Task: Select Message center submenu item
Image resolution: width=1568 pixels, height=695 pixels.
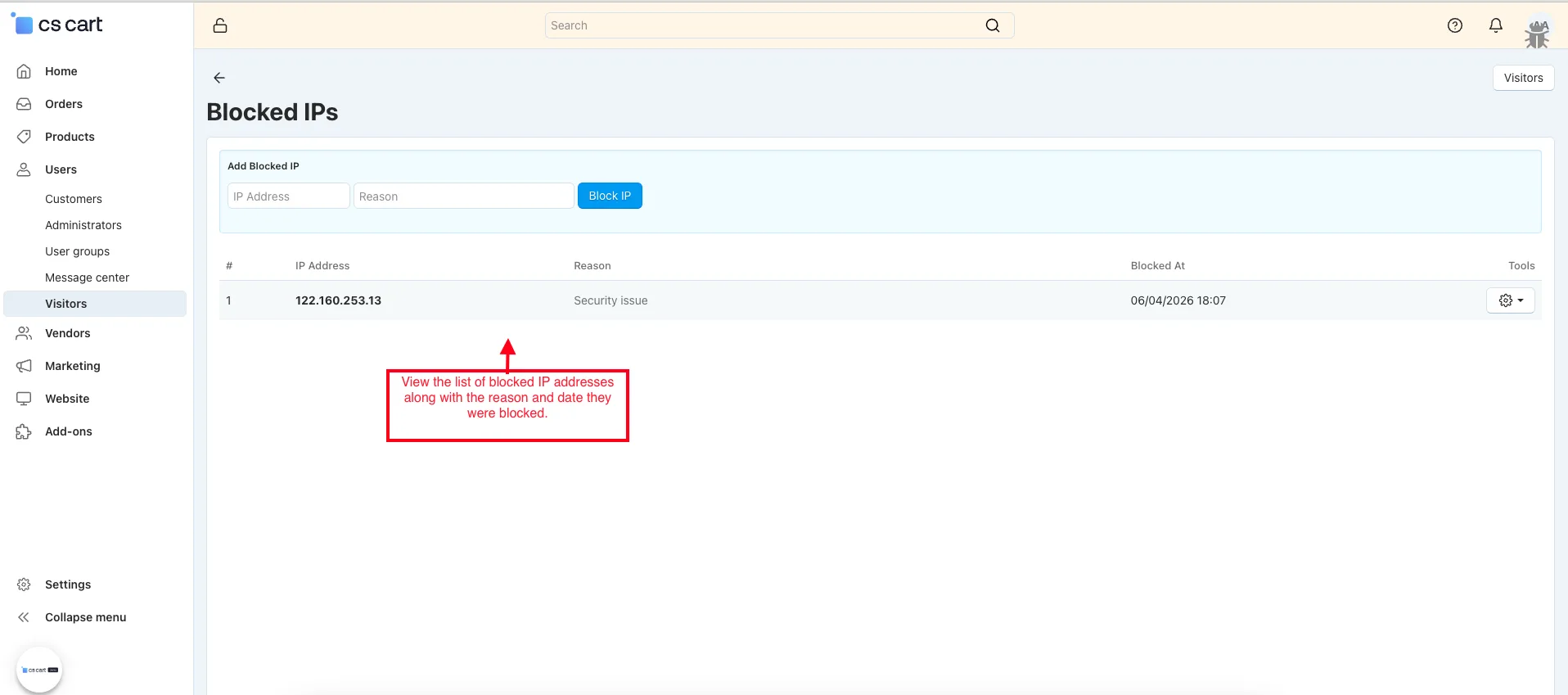Action: click(87, 278)
